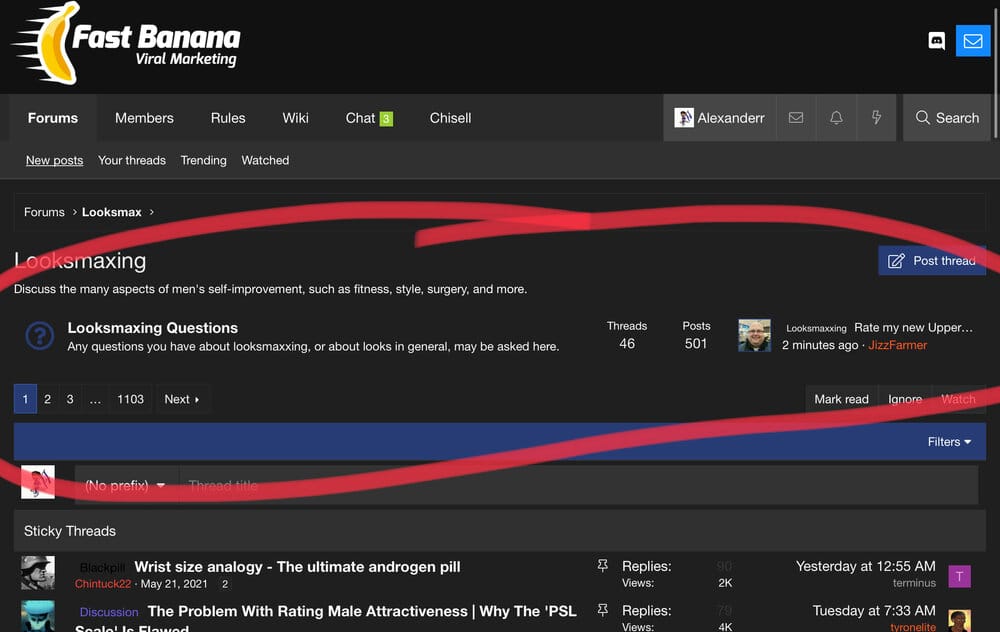The width and height of the screenshot is (1000, 632).
Task: Open the Wrist size analogy thread
Action: [x=297, y=567]
